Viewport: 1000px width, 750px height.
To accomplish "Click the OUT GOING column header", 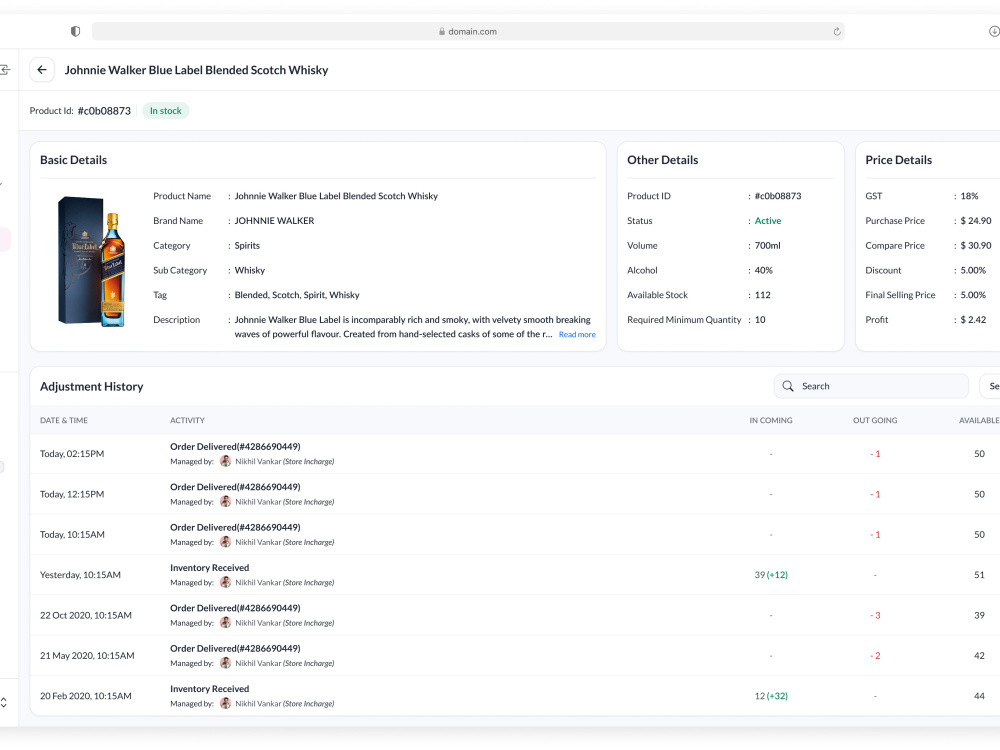I will (x=875, y=420).
